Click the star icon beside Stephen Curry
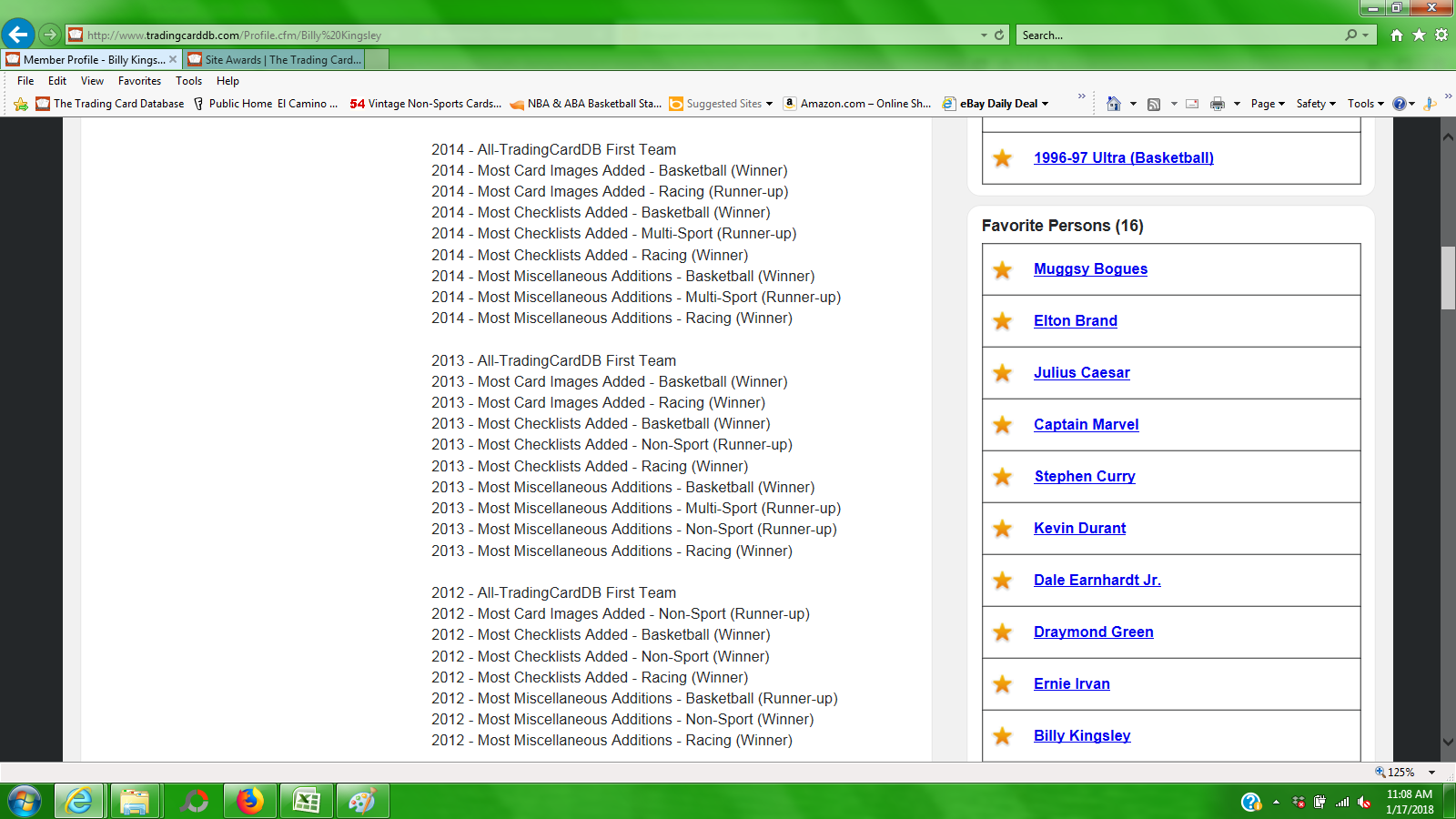1456x819 pixels. 1003,477
